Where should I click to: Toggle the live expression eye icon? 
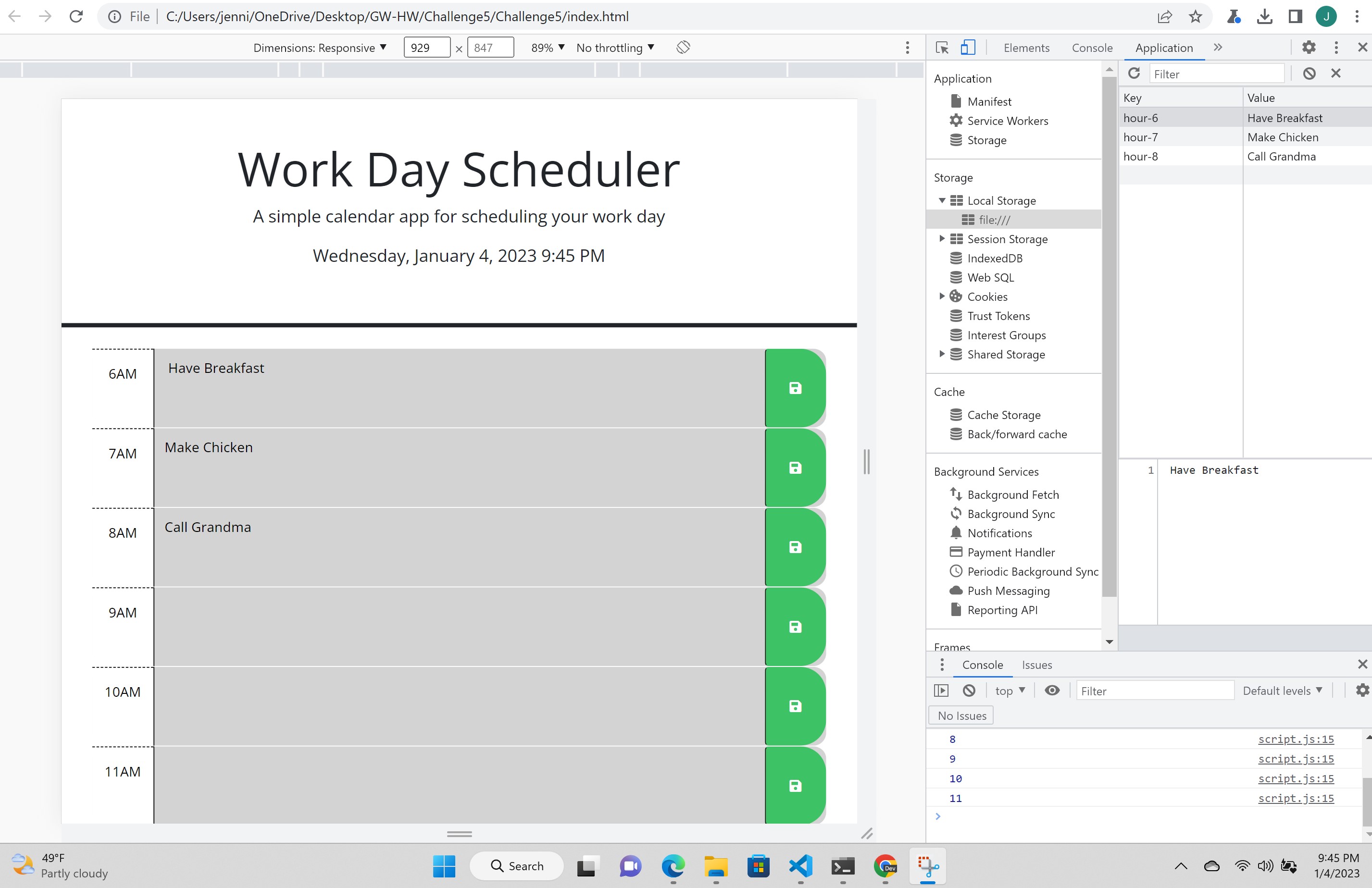(x=1051, y=690)
